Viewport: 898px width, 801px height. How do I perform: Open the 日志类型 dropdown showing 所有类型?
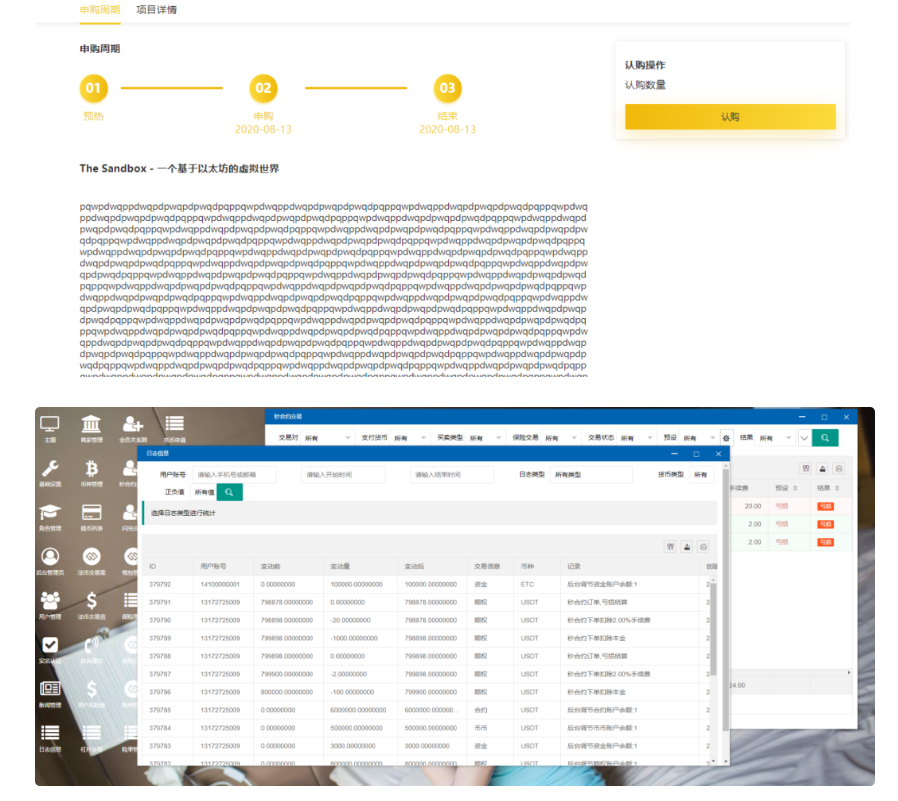tap(591, 475)
